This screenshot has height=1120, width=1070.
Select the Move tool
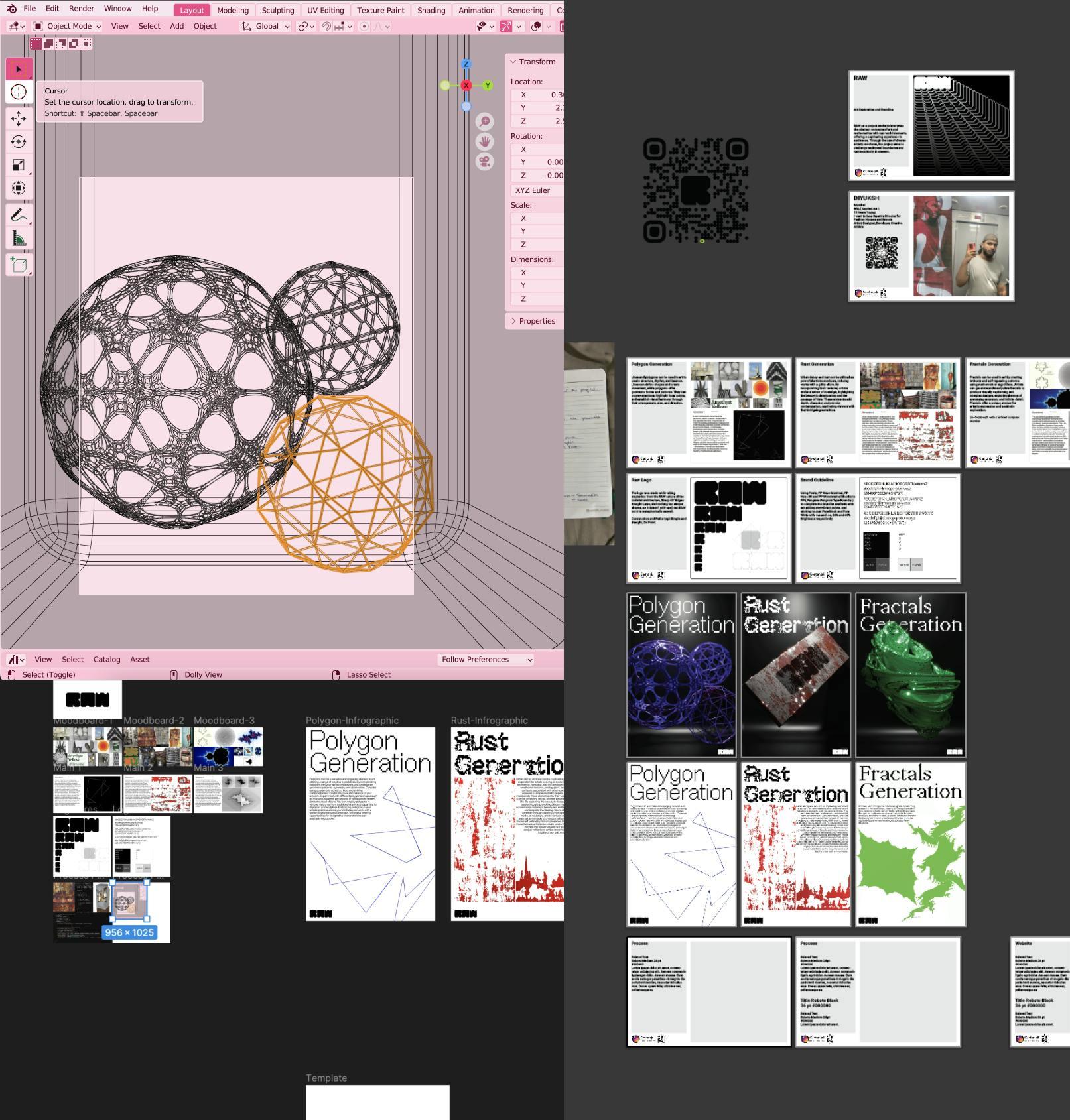tap(19, 118)
